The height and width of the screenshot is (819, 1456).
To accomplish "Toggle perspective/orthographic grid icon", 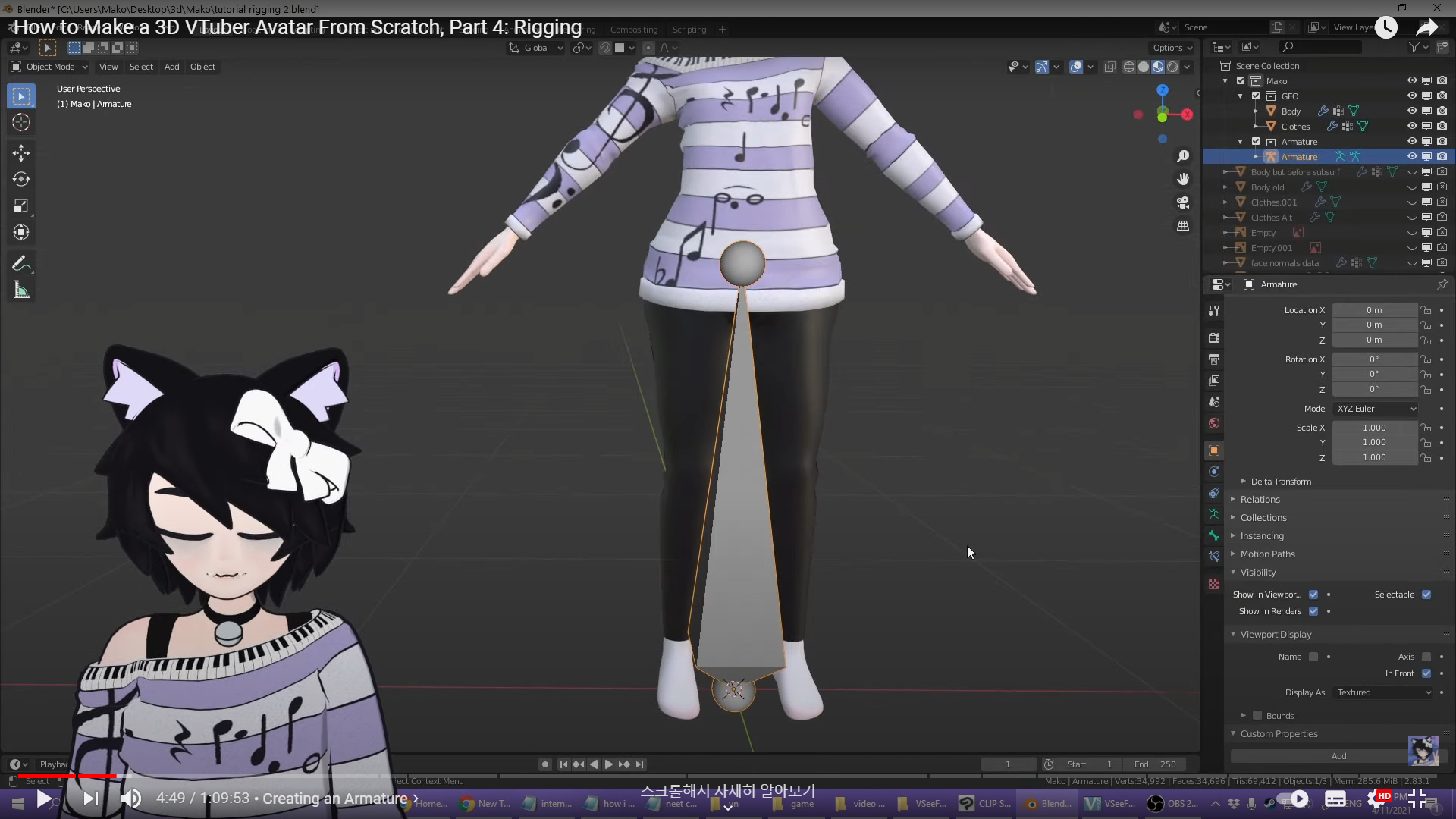I will pos(1183,226).
